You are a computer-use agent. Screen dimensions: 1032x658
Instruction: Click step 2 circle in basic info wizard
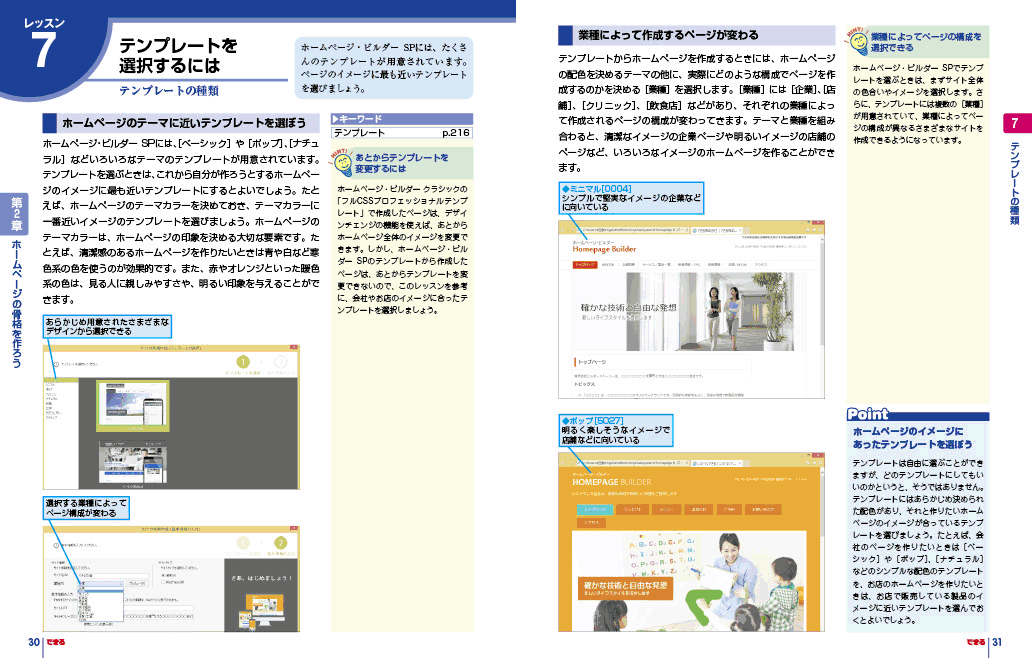pyautogui.click(x=280, y=542)
